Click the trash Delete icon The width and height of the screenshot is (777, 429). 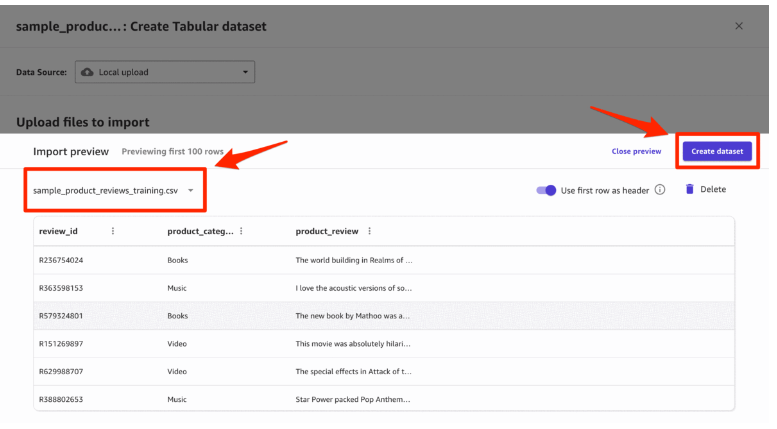click(x=689, y=189)
